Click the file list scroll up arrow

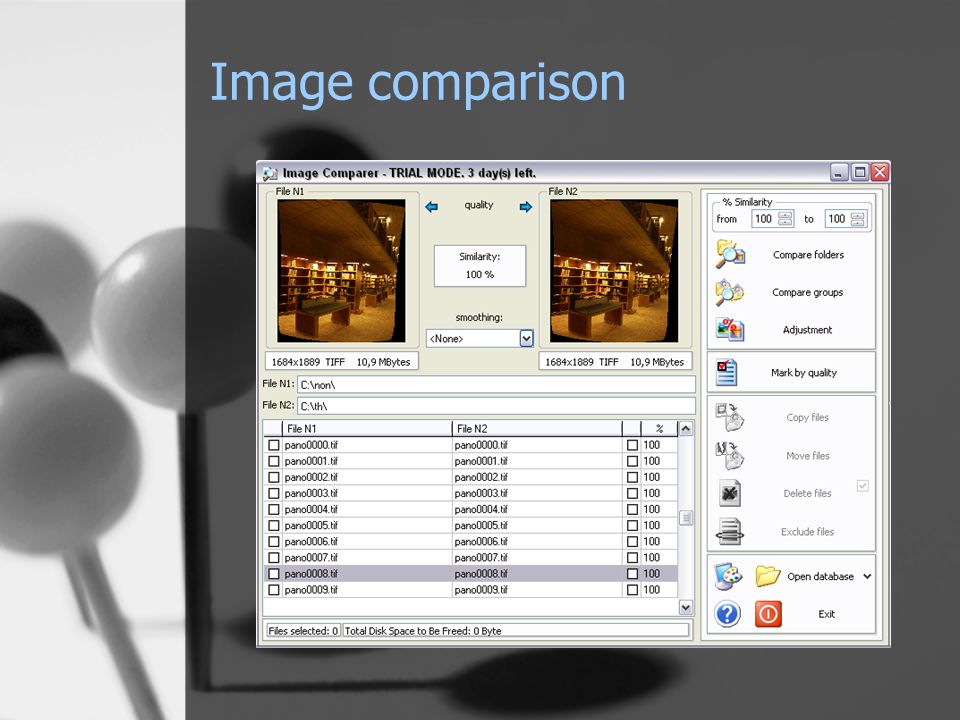pyautogui.click(x=686, y=429)
